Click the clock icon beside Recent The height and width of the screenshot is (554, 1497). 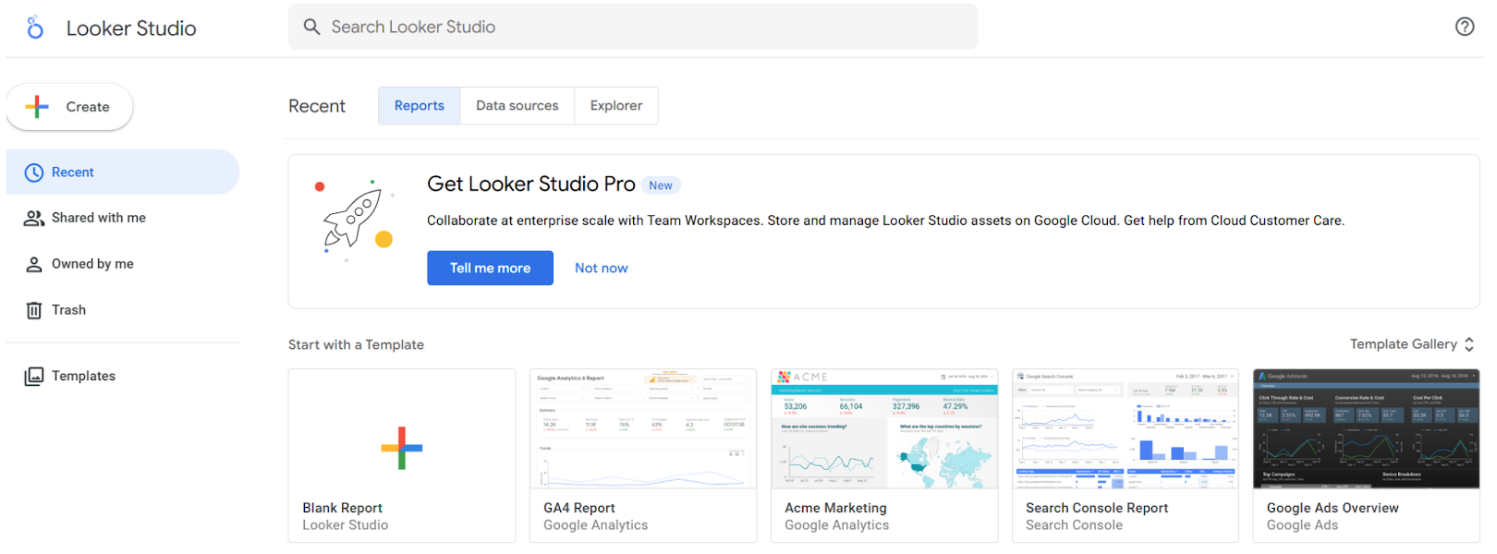[34, 172]
